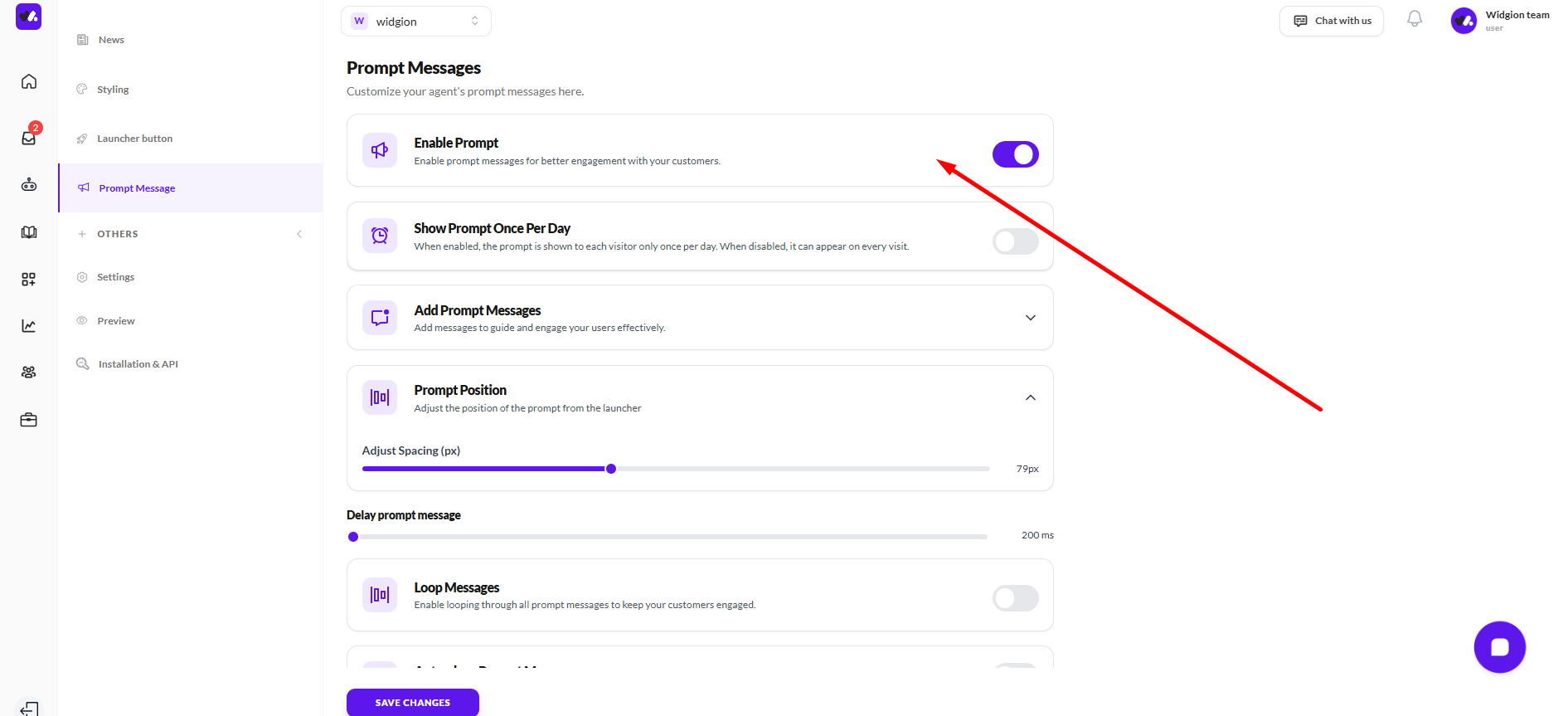Click the Adjust Spacing slider handle
This screenshot has width=1568, height=716.
click(611, 469)
